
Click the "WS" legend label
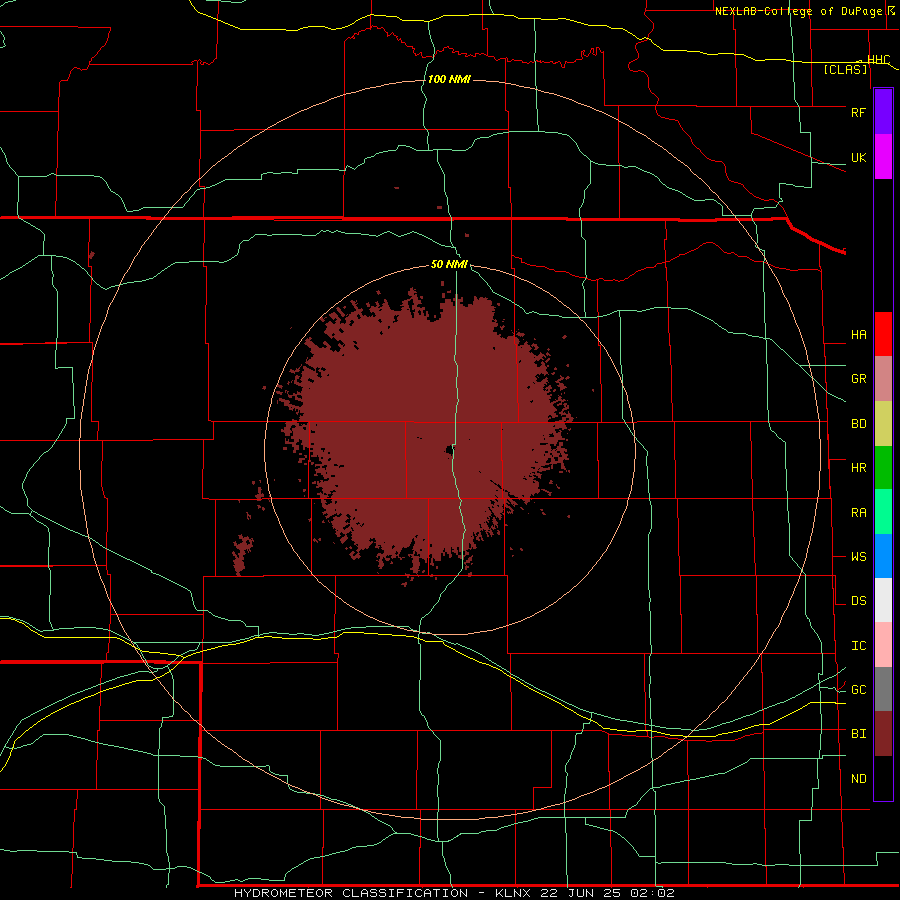[858, 557]
